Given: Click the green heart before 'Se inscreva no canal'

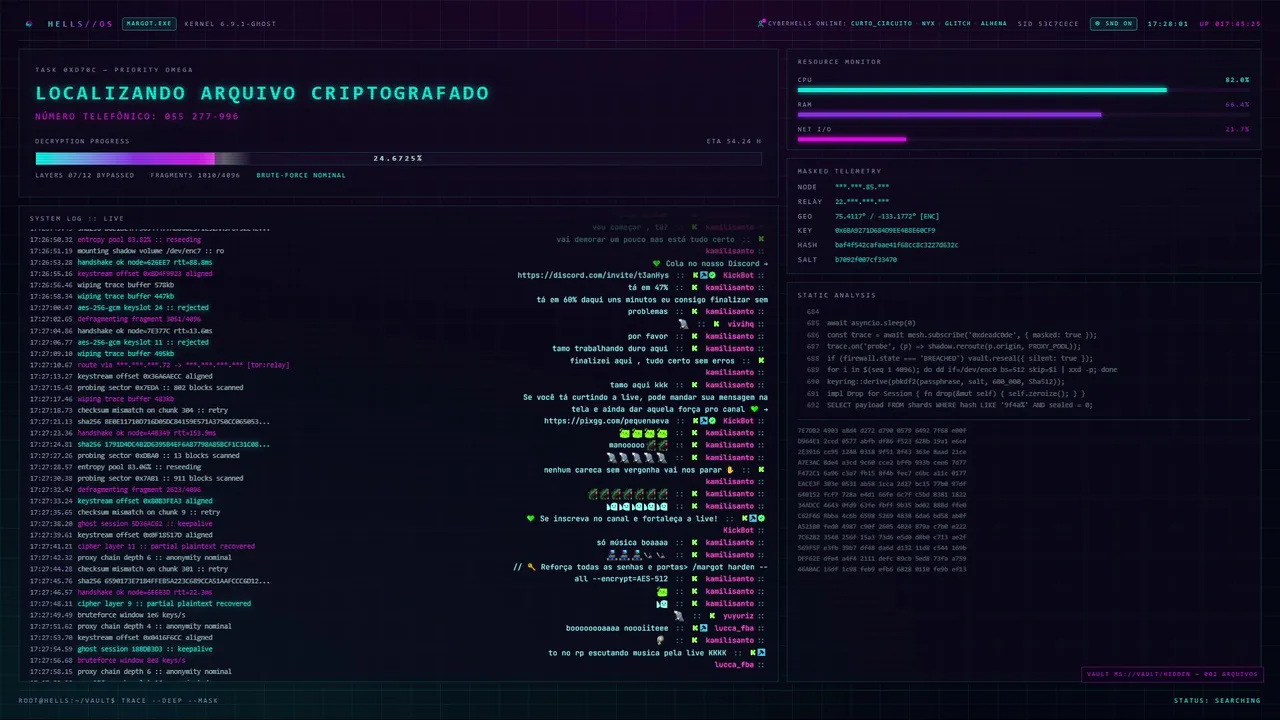Looking at the screenshot, I should pyautogui.click(x=531, y=518).
